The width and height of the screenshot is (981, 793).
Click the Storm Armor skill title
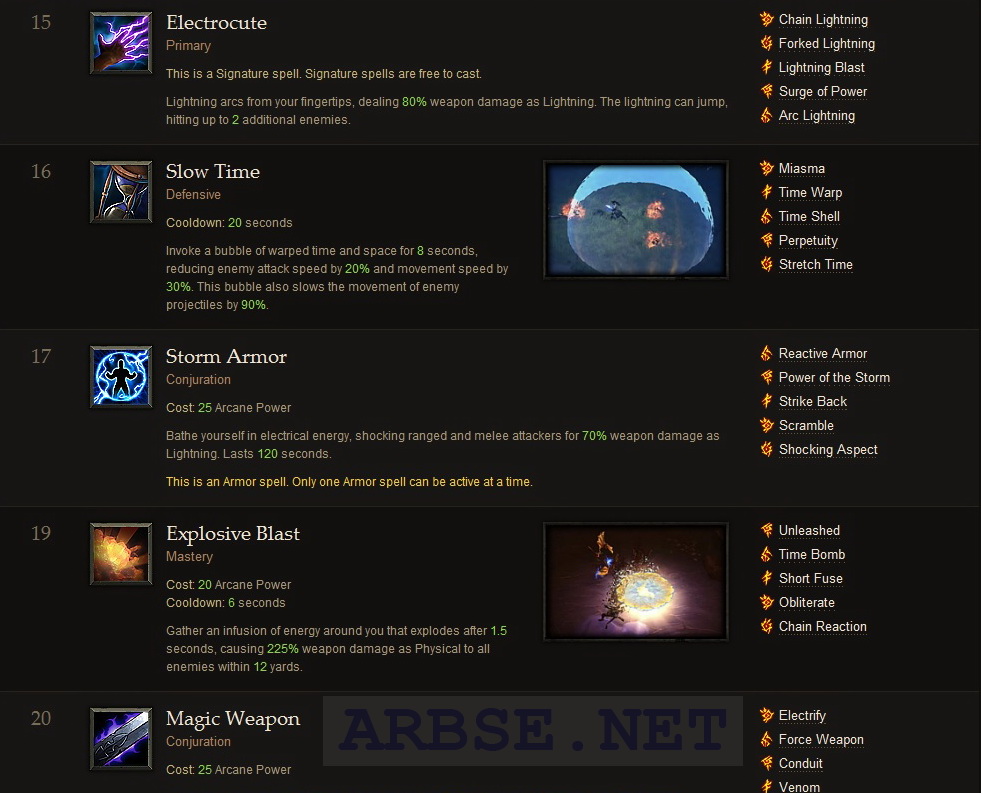(x=226, y=356)
